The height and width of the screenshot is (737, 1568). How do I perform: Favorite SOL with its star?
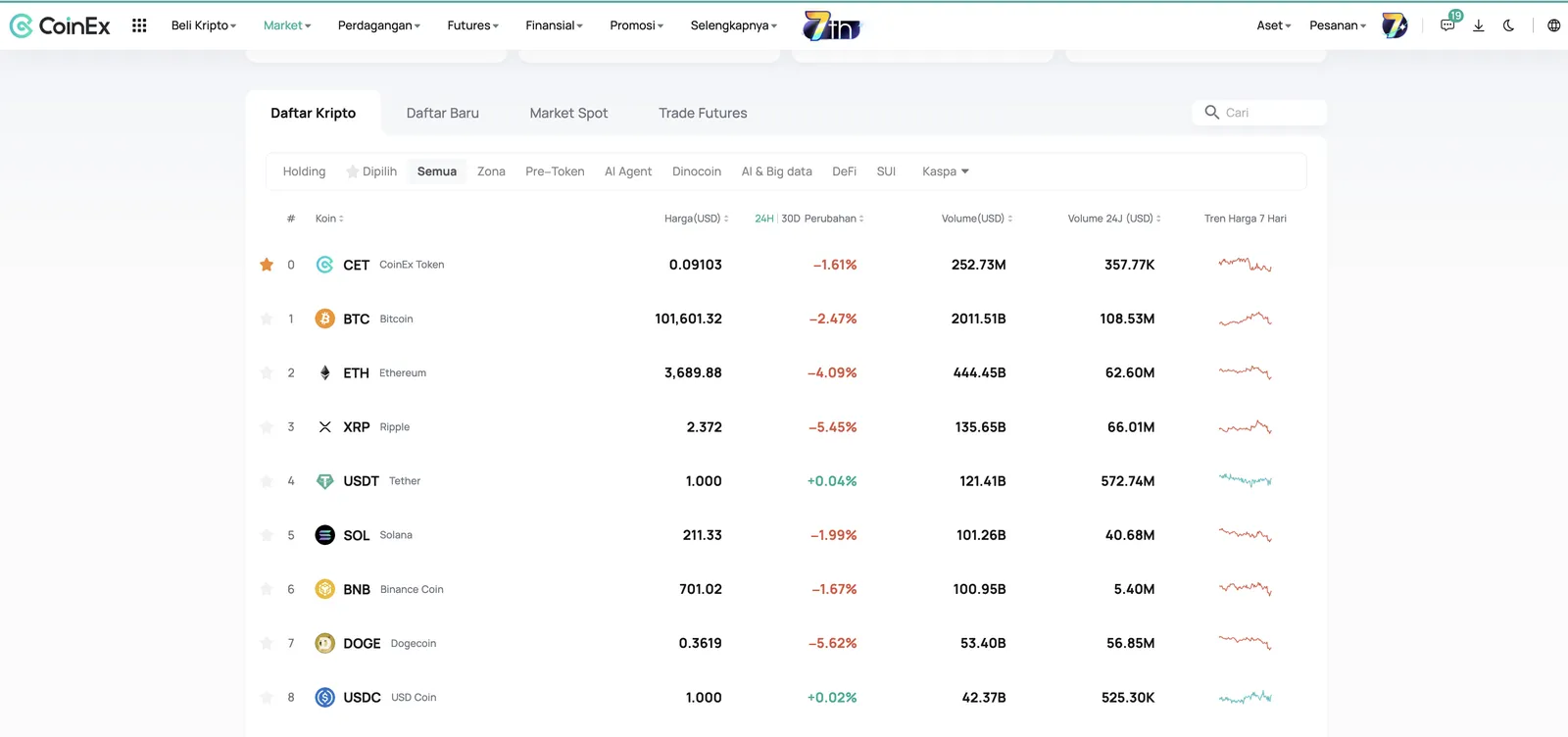(x=267, y=535)
